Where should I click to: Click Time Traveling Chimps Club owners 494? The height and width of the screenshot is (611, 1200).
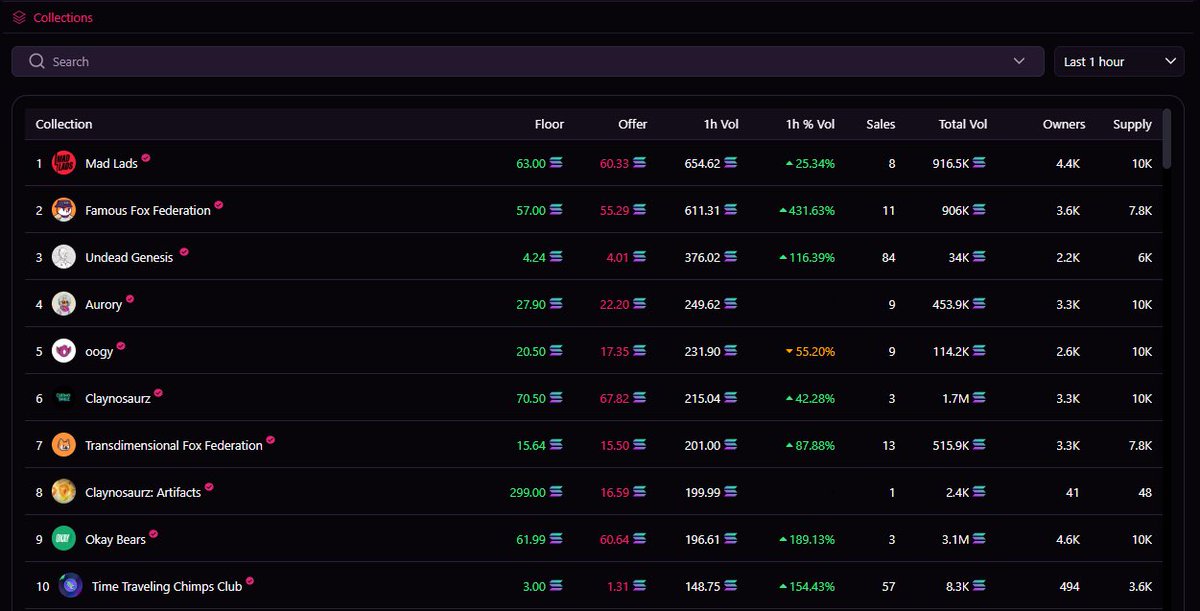tap(1070, 586)
